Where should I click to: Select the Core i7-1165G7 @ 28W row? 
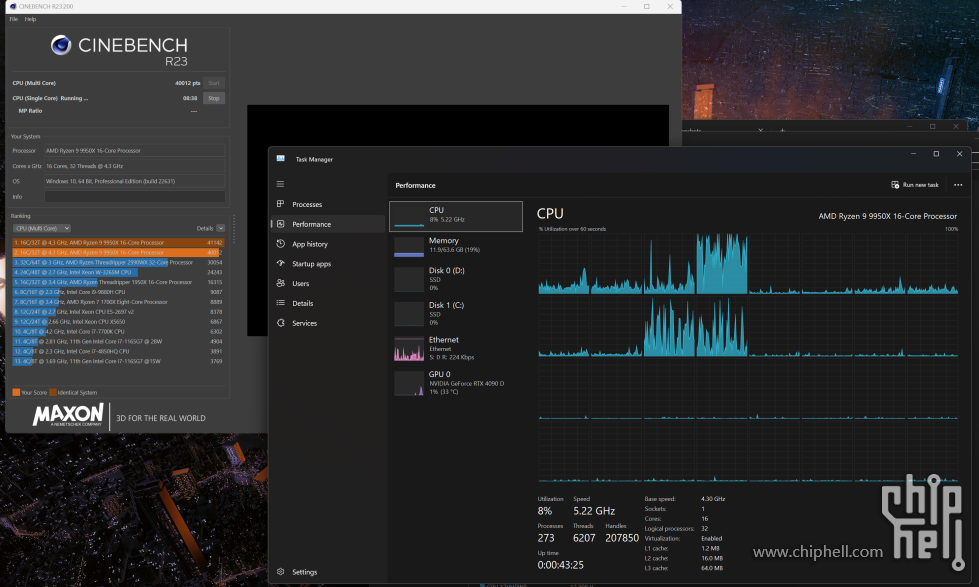click(x=117, y=342)
